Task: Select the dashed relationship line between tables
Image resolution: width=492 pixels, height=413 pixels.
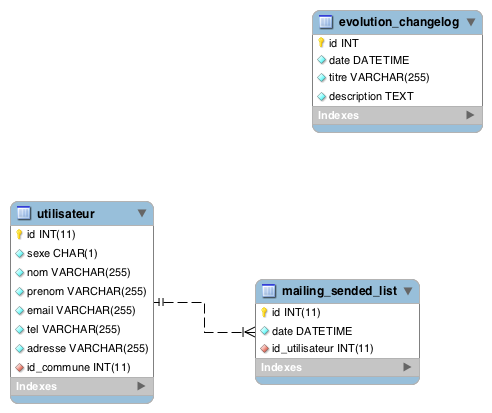Action: point(204,317)
